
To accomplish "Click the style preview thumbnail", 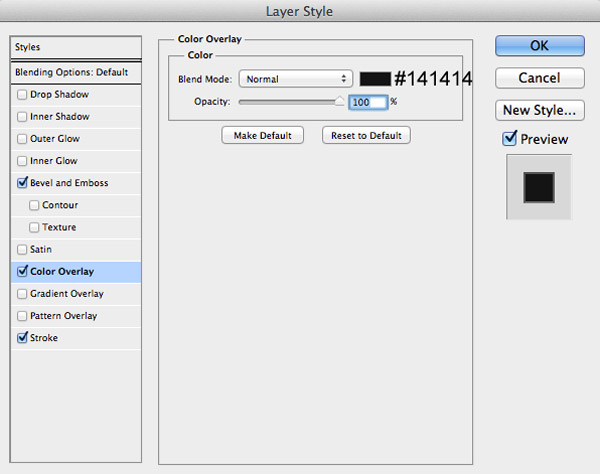I will pos(539,187).
